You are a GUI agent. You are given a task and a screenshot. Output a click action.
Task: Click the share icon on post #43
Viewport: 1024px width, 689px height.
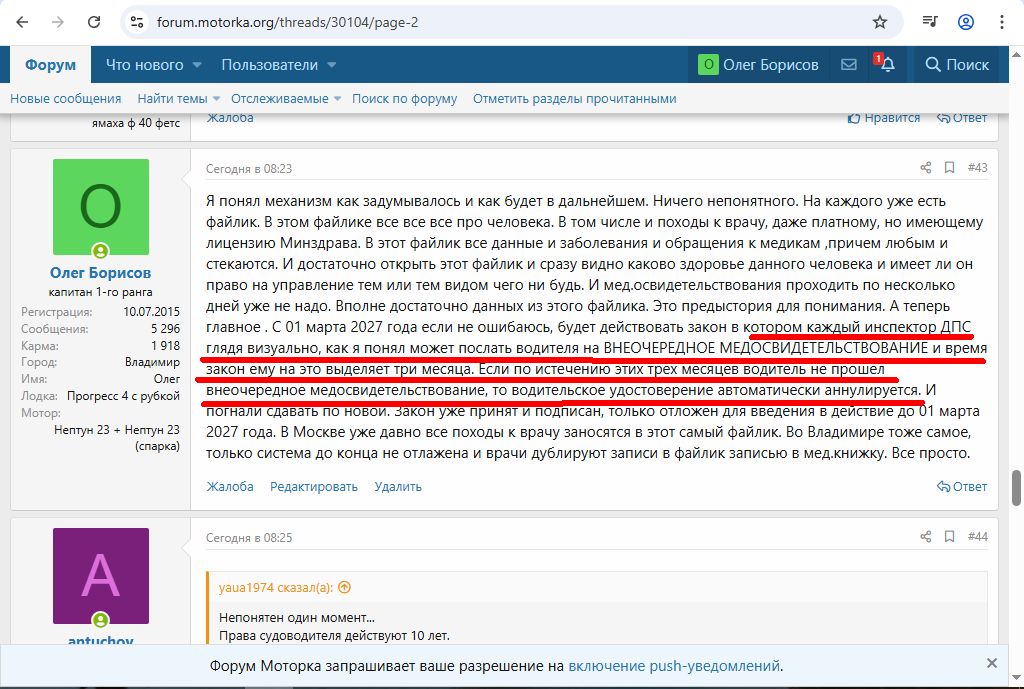(926, 168)
